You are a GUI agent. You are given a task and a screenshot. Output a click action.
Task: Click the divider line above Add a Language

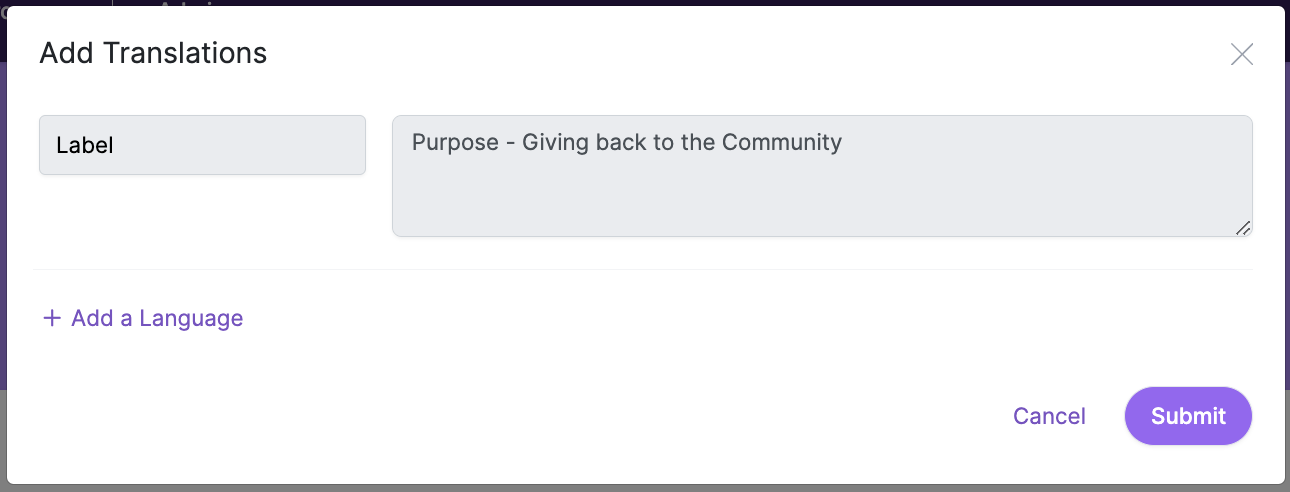tap(642, 269)
